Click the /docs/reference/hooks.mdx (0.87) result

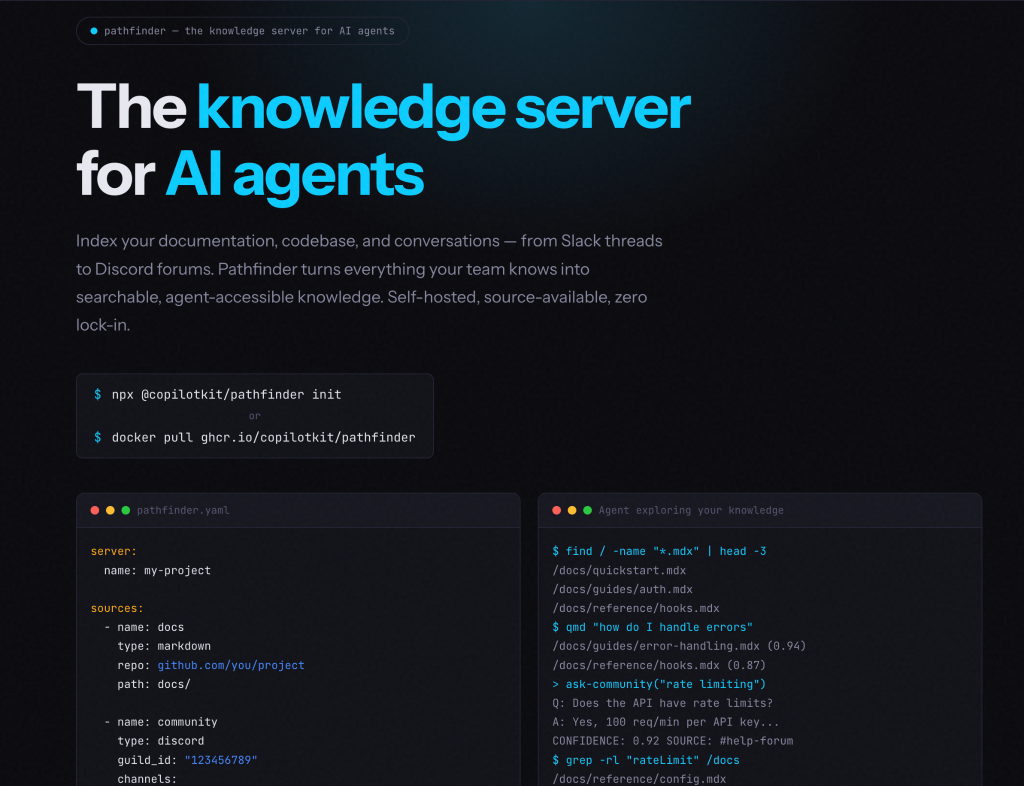tap(659, 665)
